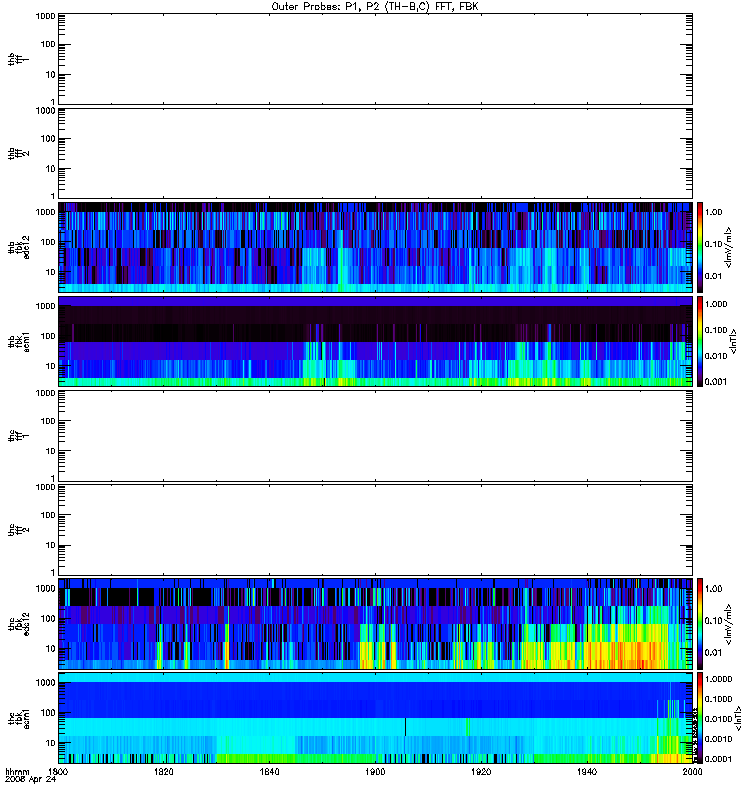Click the empty thb fff 1 panel
Image resolution: width=750 pixels, height=800 pixels.
click(x=376, y=59)
